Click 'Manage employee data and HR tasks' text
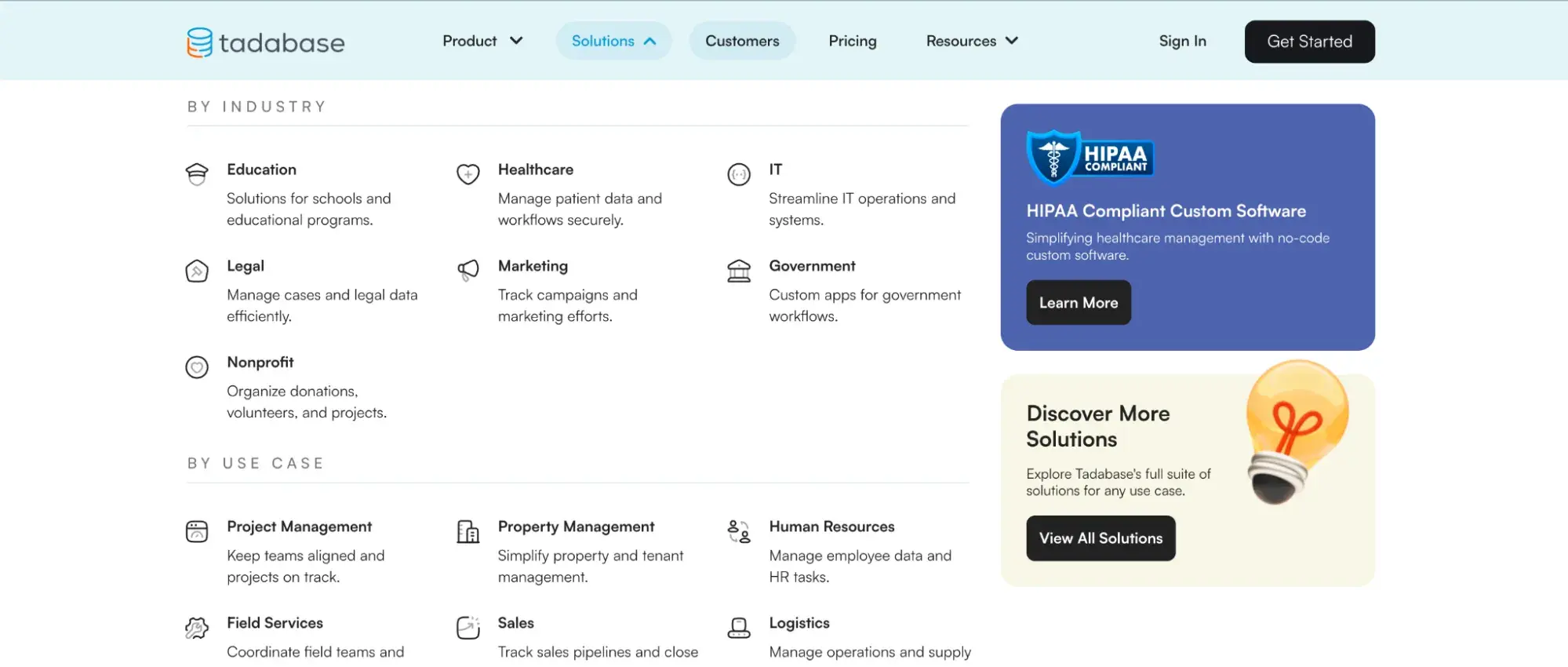1568x667 pixels. [x=860, y=566]
